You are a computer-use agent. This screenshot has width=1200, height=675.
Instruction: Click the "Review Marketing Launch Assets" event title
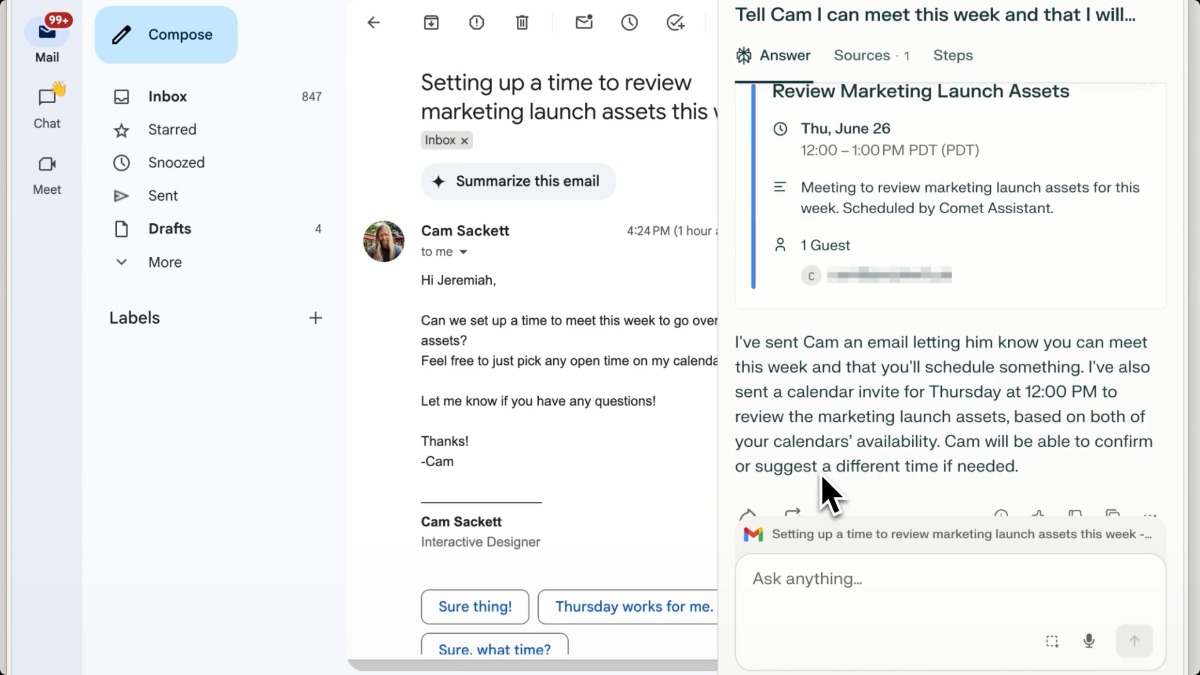pos(921,92)
